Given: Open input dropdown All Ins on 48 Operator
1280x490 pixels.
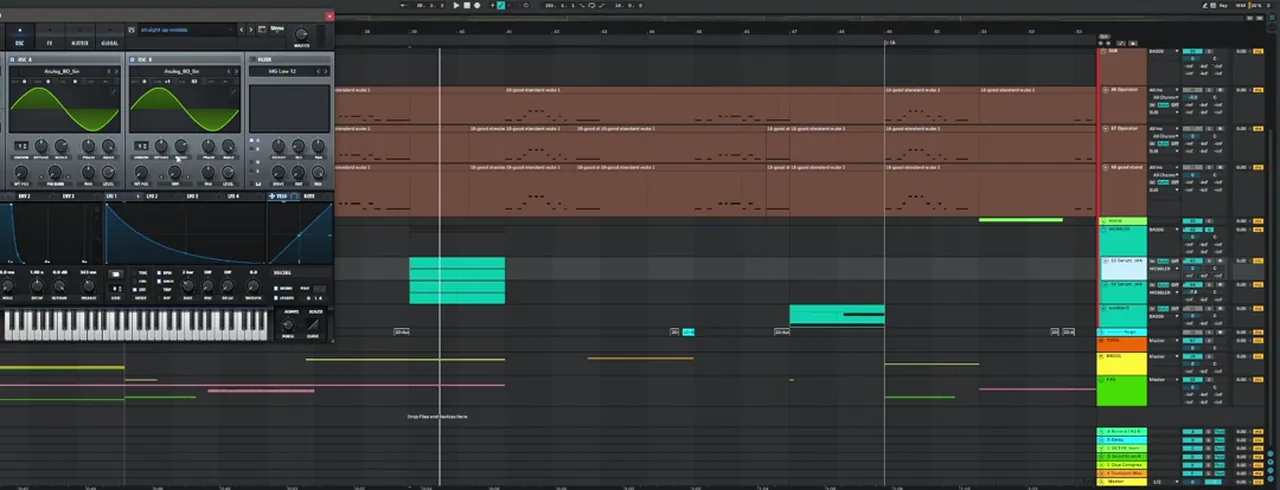Looking at the screenshot, I should (1162, 90).
